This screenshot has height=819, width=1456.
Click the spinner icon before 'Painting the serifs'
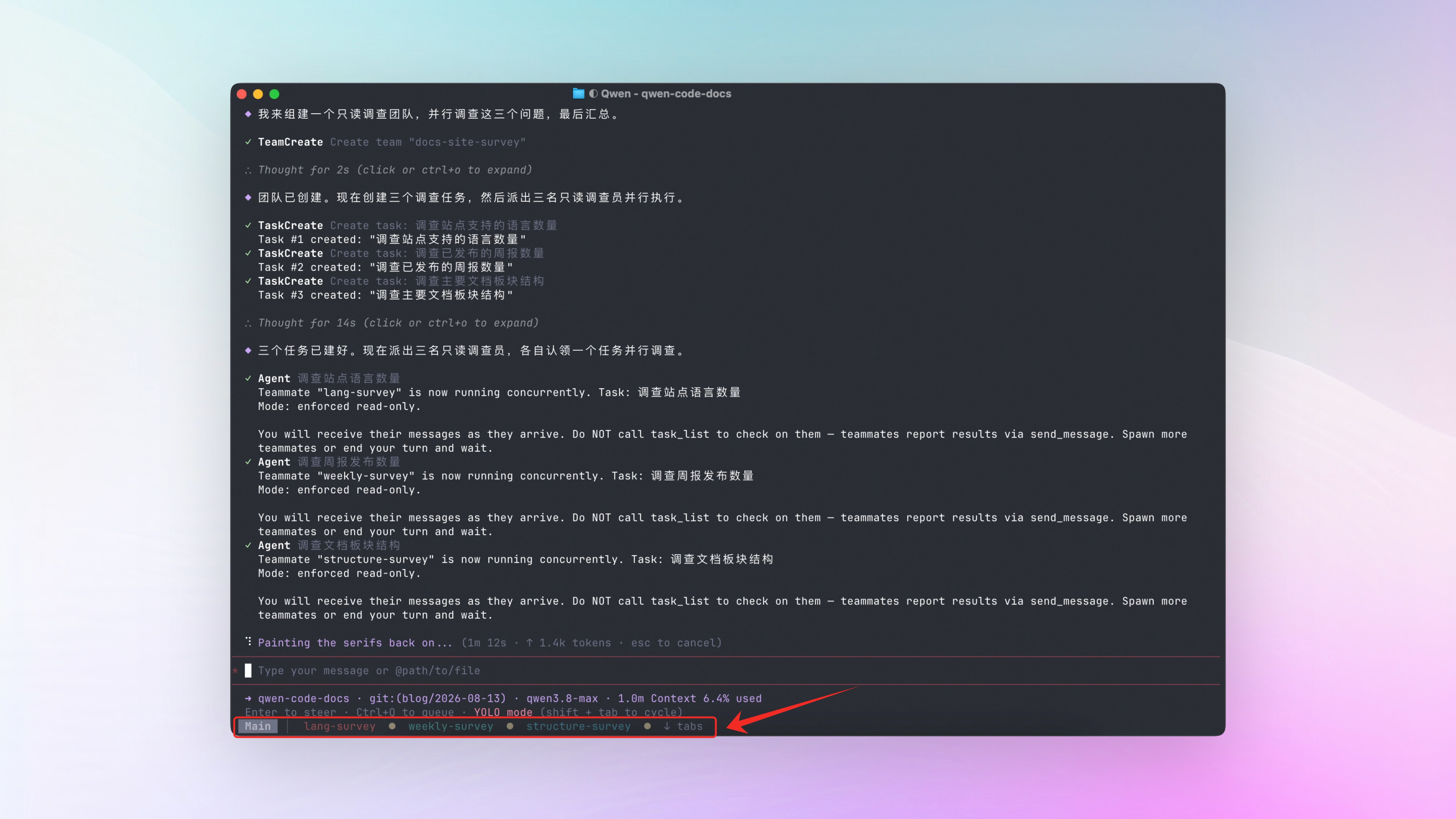tap(248, 642)
